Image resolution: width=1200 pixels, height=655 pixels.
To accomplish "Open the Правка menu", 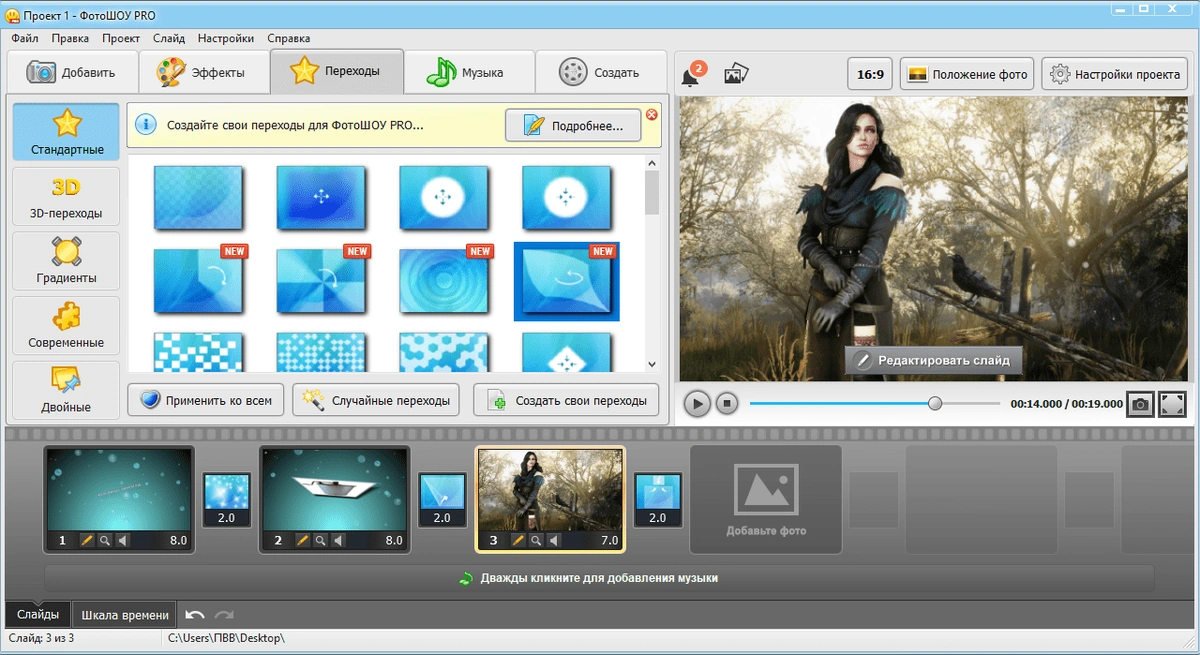I will 70,38.
